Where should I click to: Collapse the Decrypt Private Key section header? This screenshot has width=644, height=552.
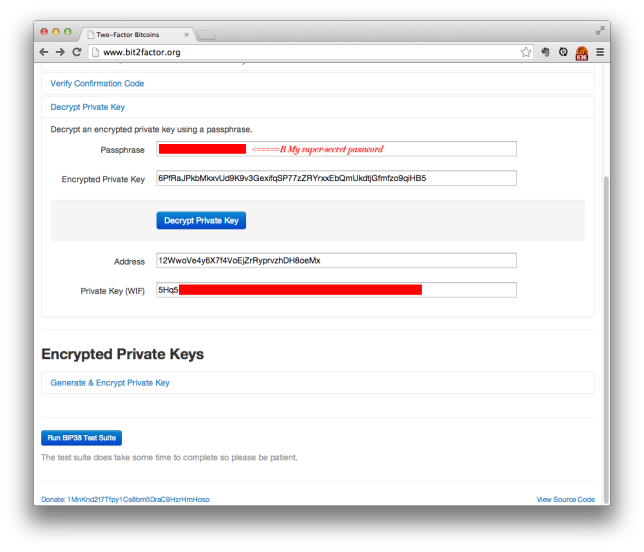click(87, 107)
